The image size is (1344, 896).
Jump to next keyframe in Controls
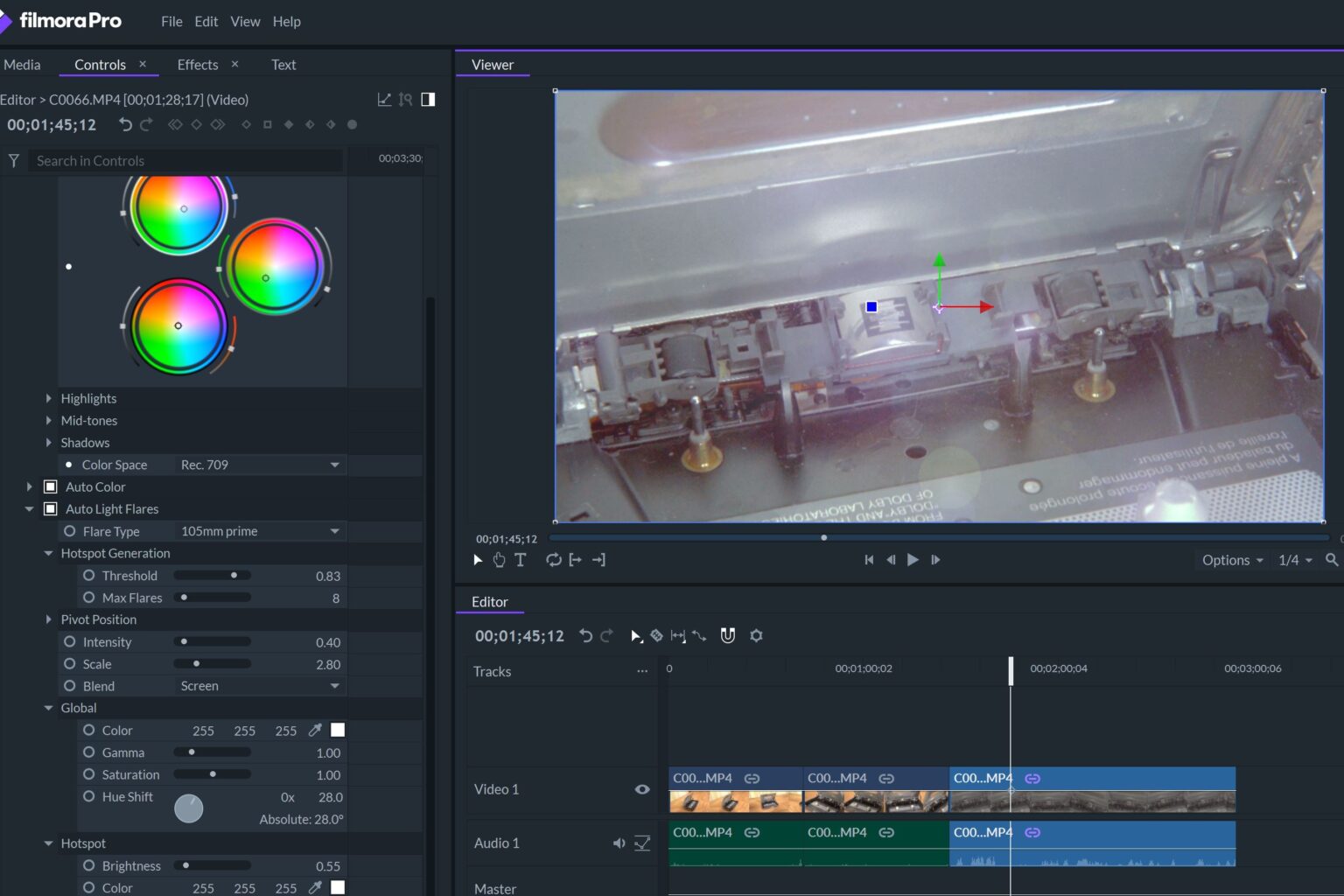click(218, 125)
